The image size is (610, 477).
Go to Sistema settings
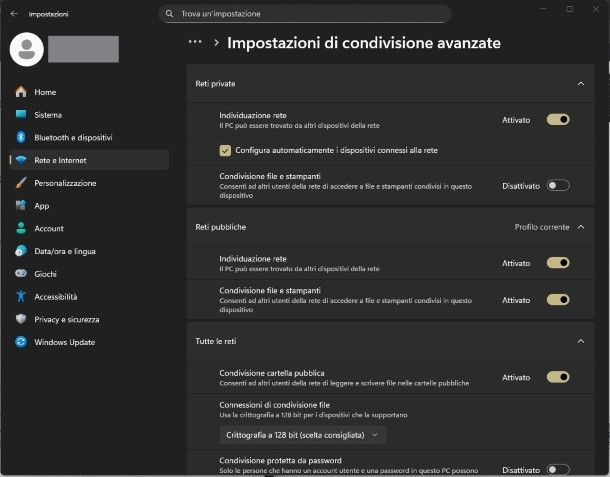click(89, 115)
